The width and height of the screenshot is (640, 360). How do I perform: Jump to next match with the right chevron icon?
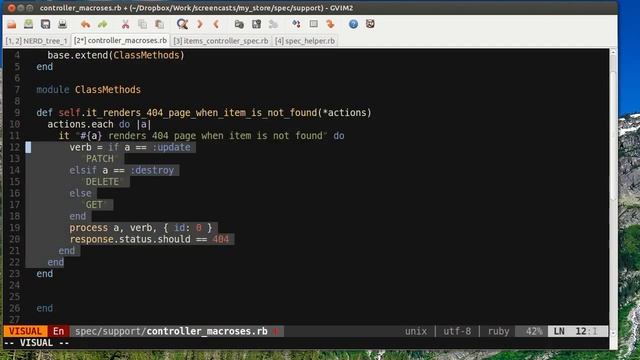200,24
